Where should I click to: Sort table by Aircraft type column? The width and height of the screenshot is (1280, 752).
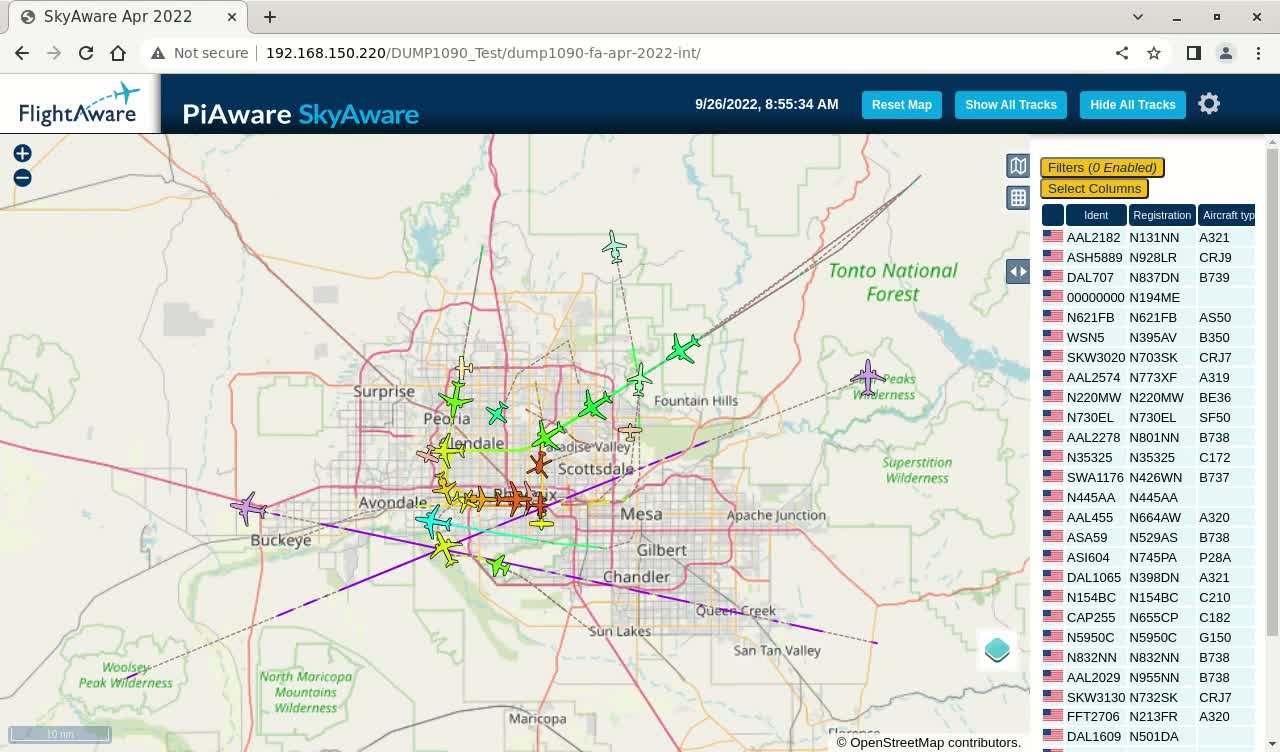tap(1227, 215)
